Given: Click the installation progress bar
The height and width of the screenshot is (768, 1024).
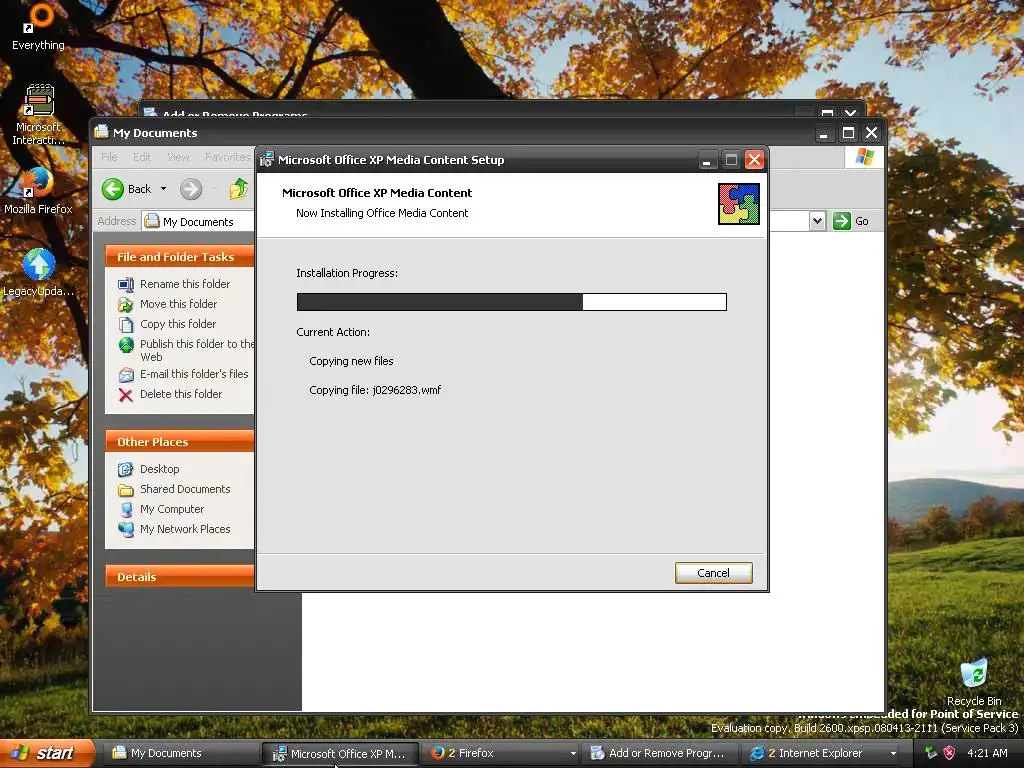Looking at the screenshot, I should click(x=511, y=302).
